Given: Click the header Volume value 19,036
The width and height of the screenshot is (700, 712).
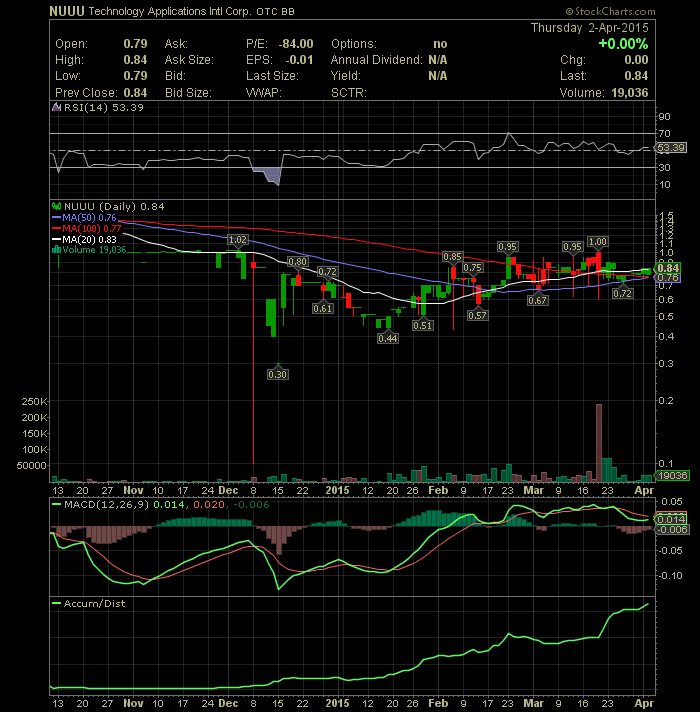Looking at the screenshot, I should point(630,93).
